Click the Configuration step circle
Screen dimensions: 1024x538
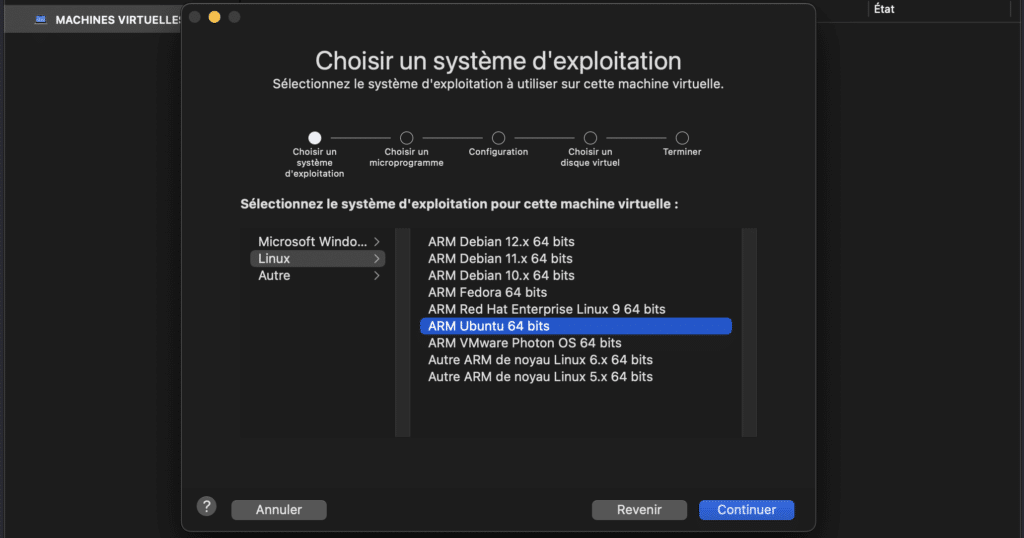498,138
